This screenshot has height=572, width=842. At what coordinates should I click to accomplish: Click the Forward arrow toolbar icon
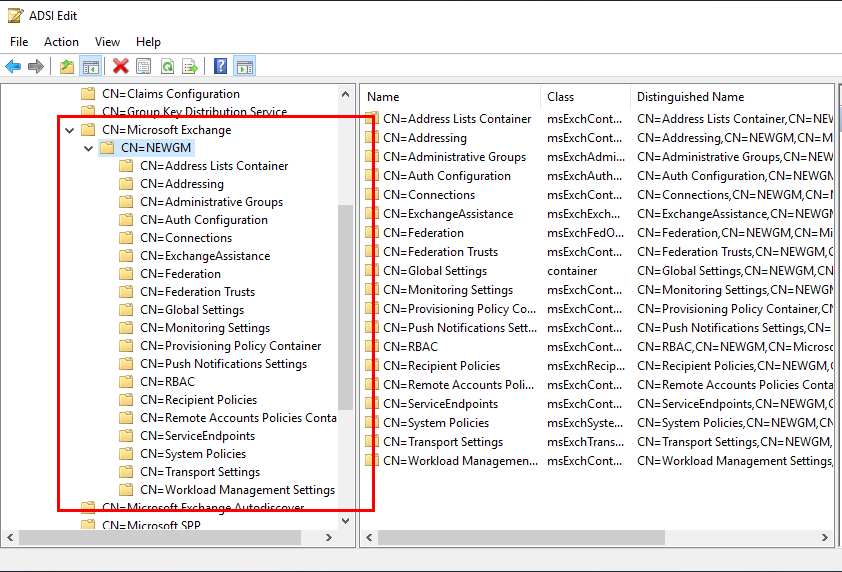coord(35,67)
